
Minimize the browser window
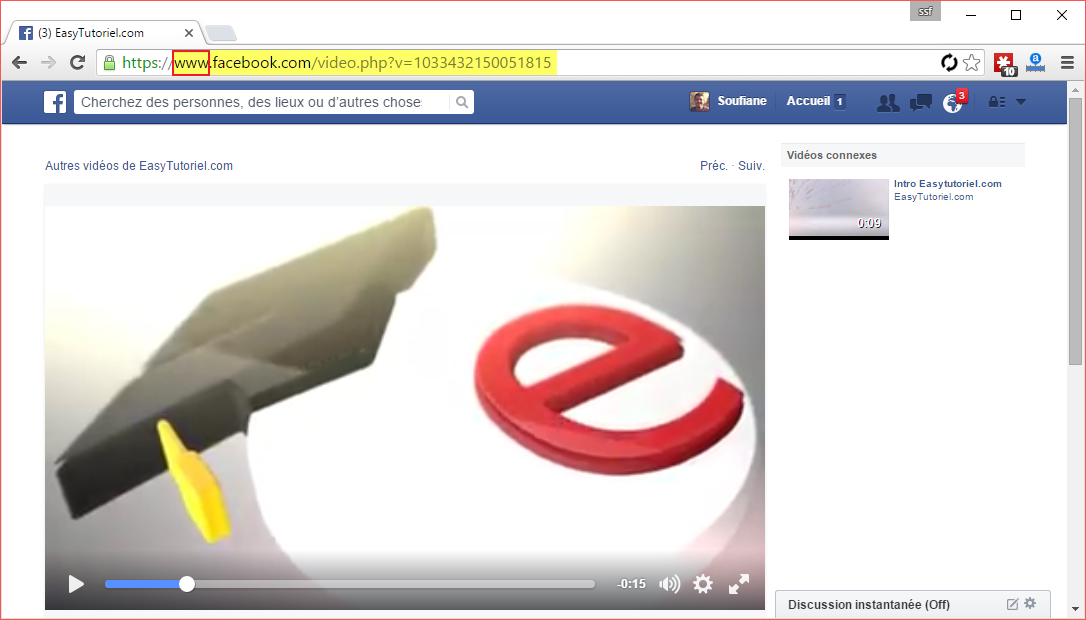pyautogui.click(x=971, y=15)
